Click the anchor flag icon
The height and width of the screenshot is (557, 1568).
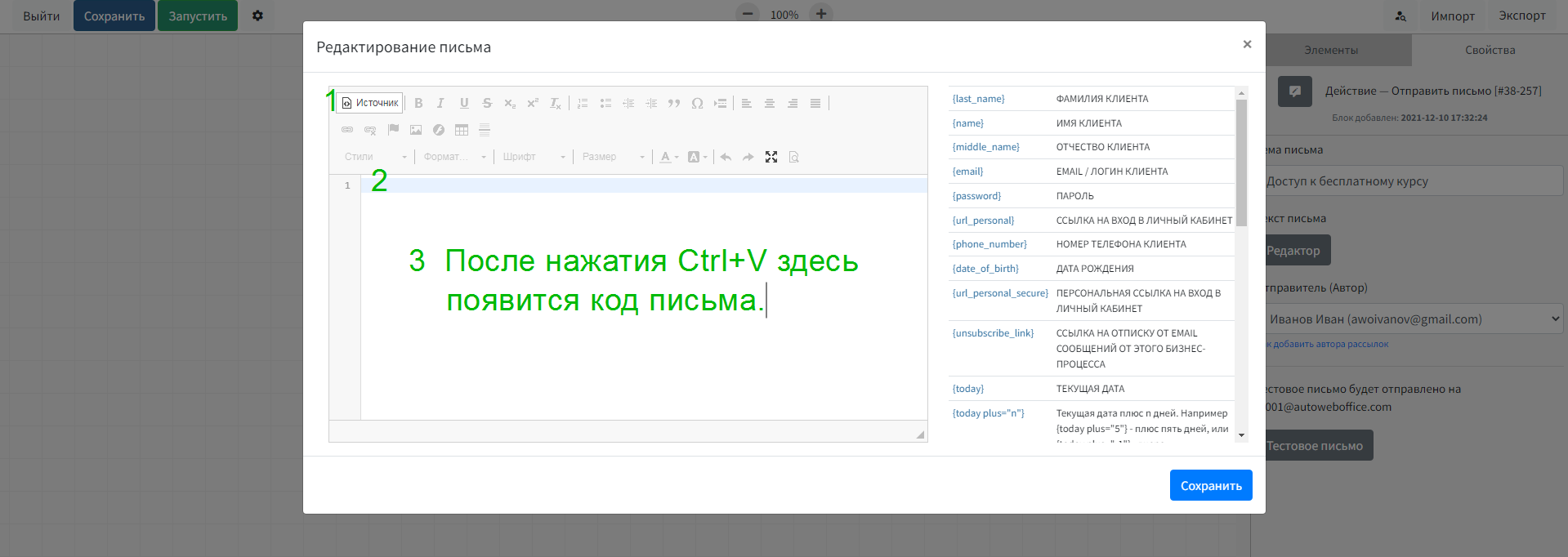click(393, 130)
